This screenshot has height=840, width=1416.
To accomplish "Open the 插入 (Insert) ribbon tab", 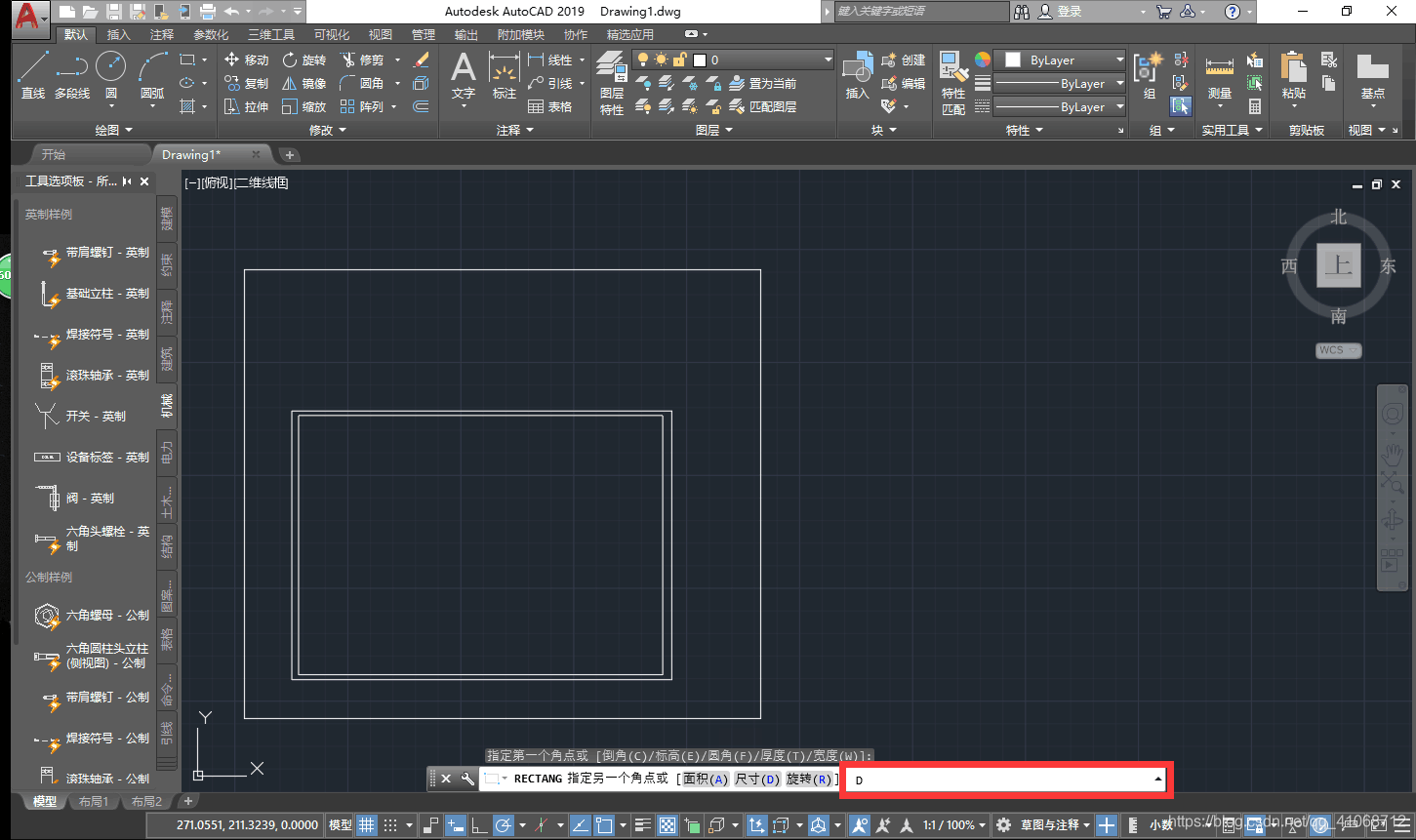I will coord(119,34).
